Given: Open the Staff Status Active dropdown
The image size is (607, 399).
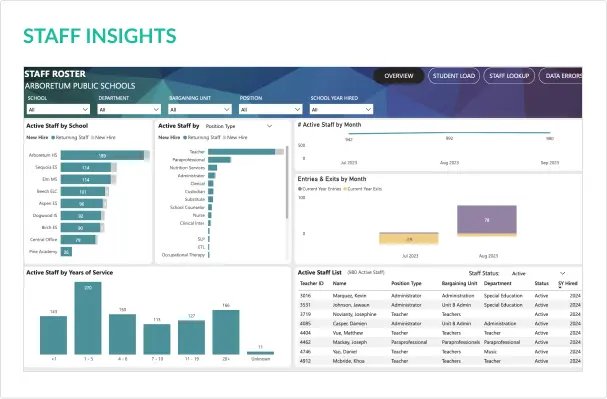Looking at the screenshot, I should 538,273.
